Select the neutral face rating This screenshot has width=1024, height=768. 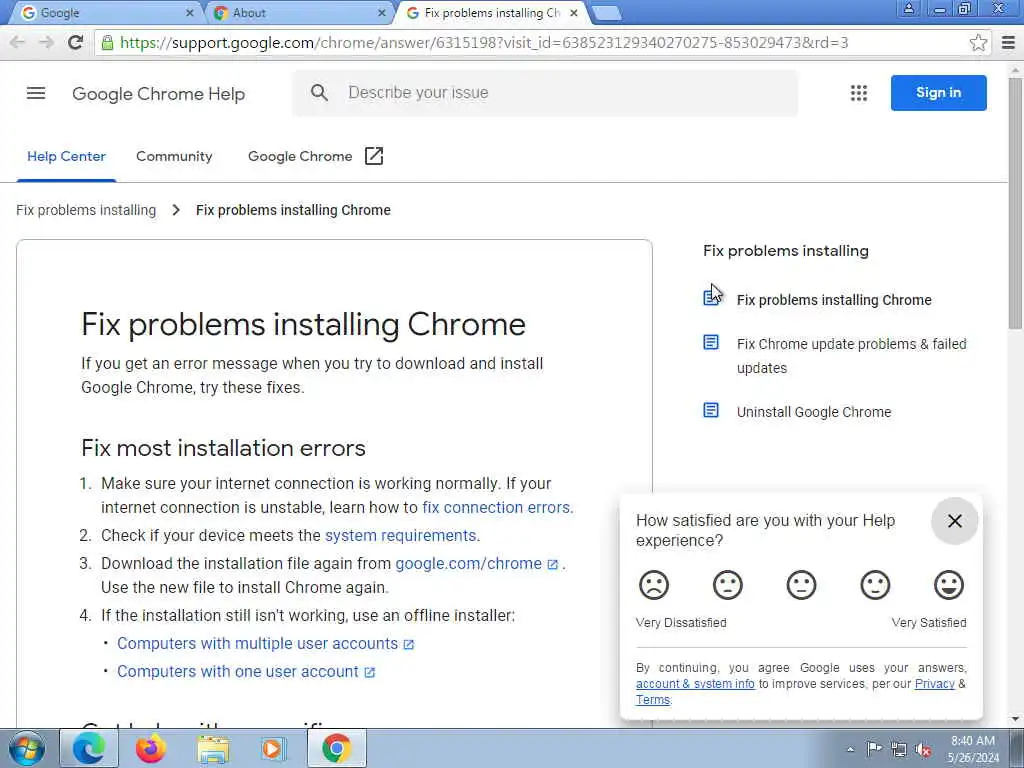click(801, 584)
